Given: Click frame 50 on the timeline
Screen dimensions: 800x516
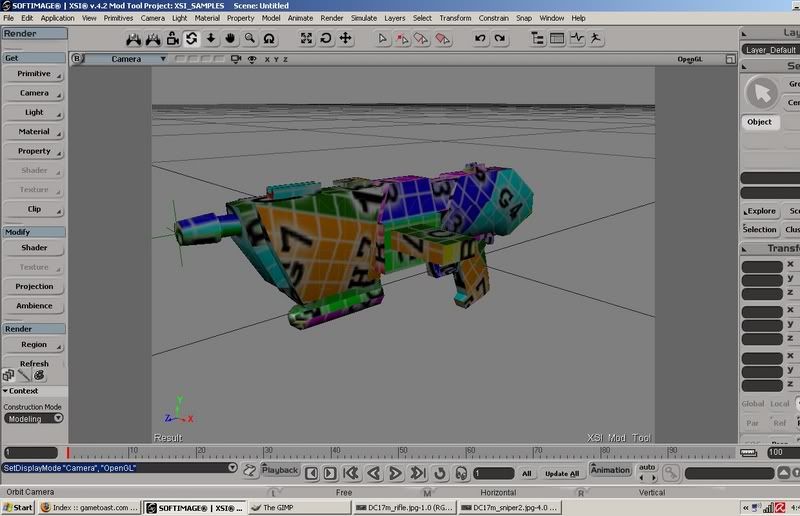Looking at the screenshot, I should pos(401,453).
